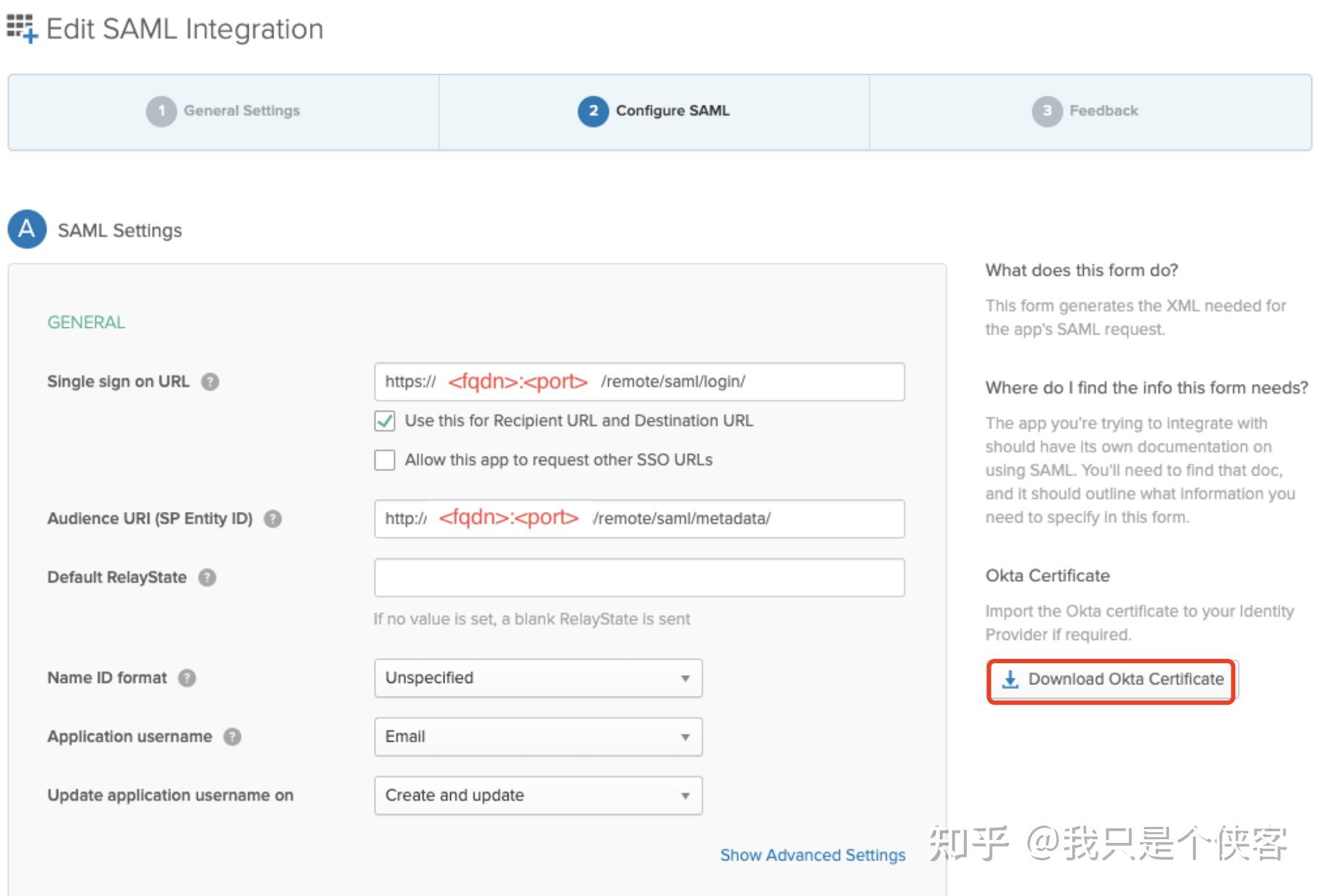Click the SAML Settings section A badge
The height and width of the screenshot is (896, 1321).
(26, 229)
